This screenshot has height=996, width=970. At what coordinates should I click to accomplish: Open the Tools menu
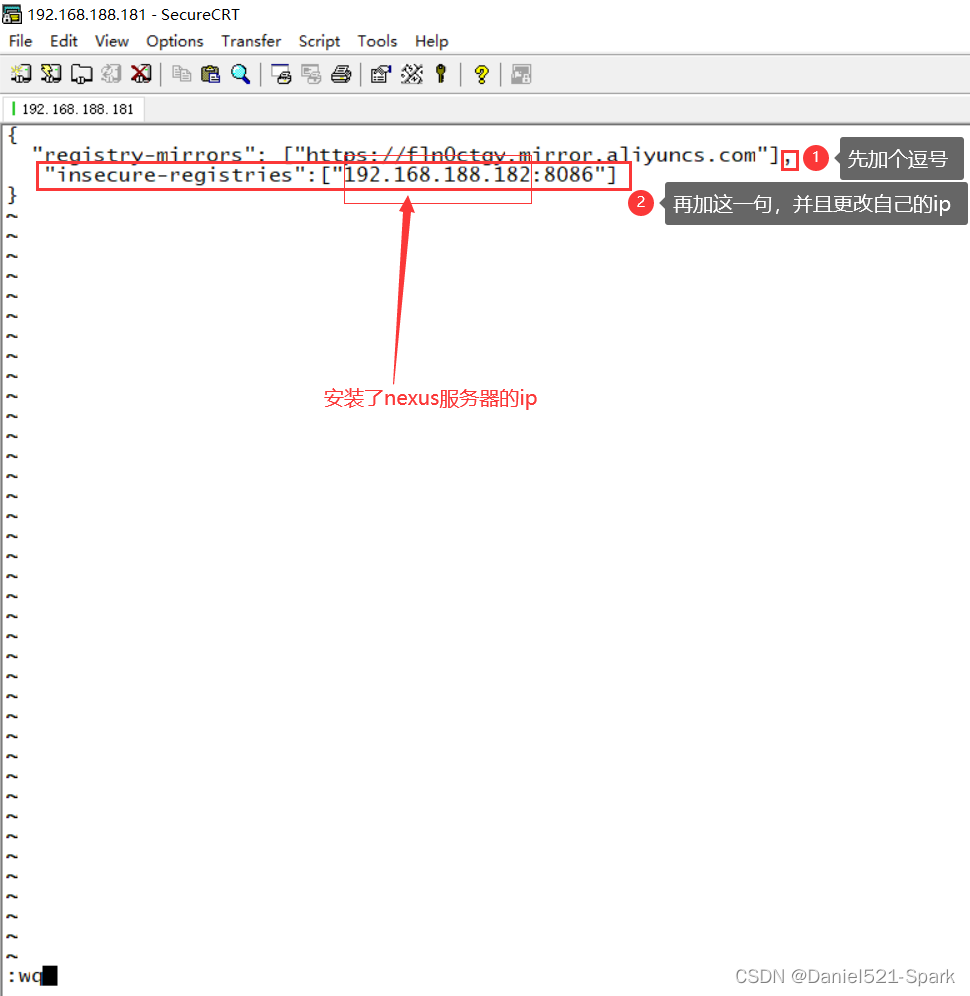click(x=377, y=41)
